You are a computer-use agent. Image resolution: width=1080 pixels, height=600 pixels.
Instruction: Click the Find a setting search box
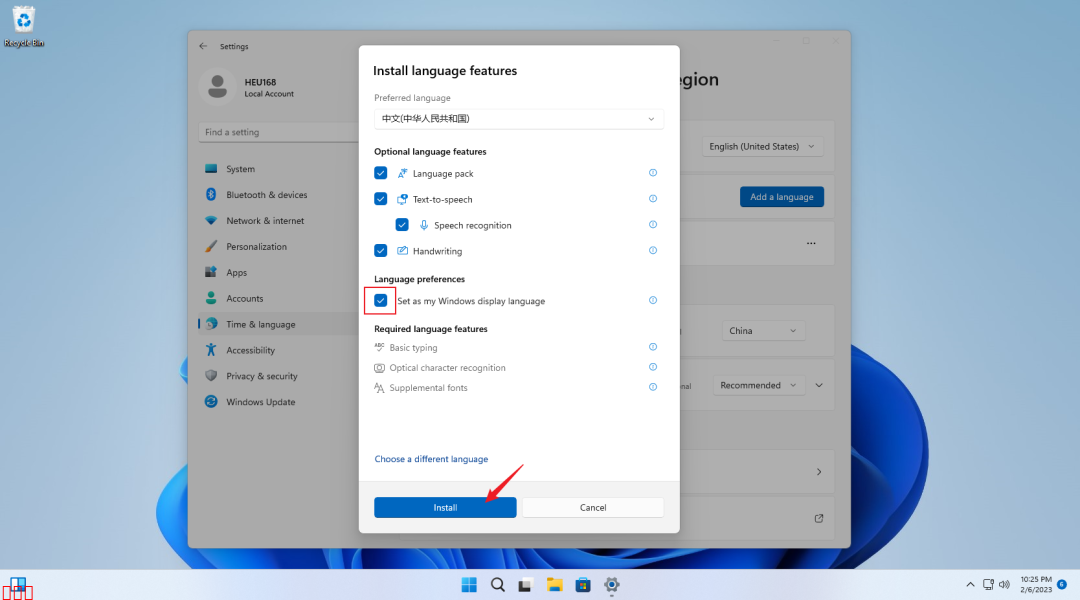click(278, 132)
